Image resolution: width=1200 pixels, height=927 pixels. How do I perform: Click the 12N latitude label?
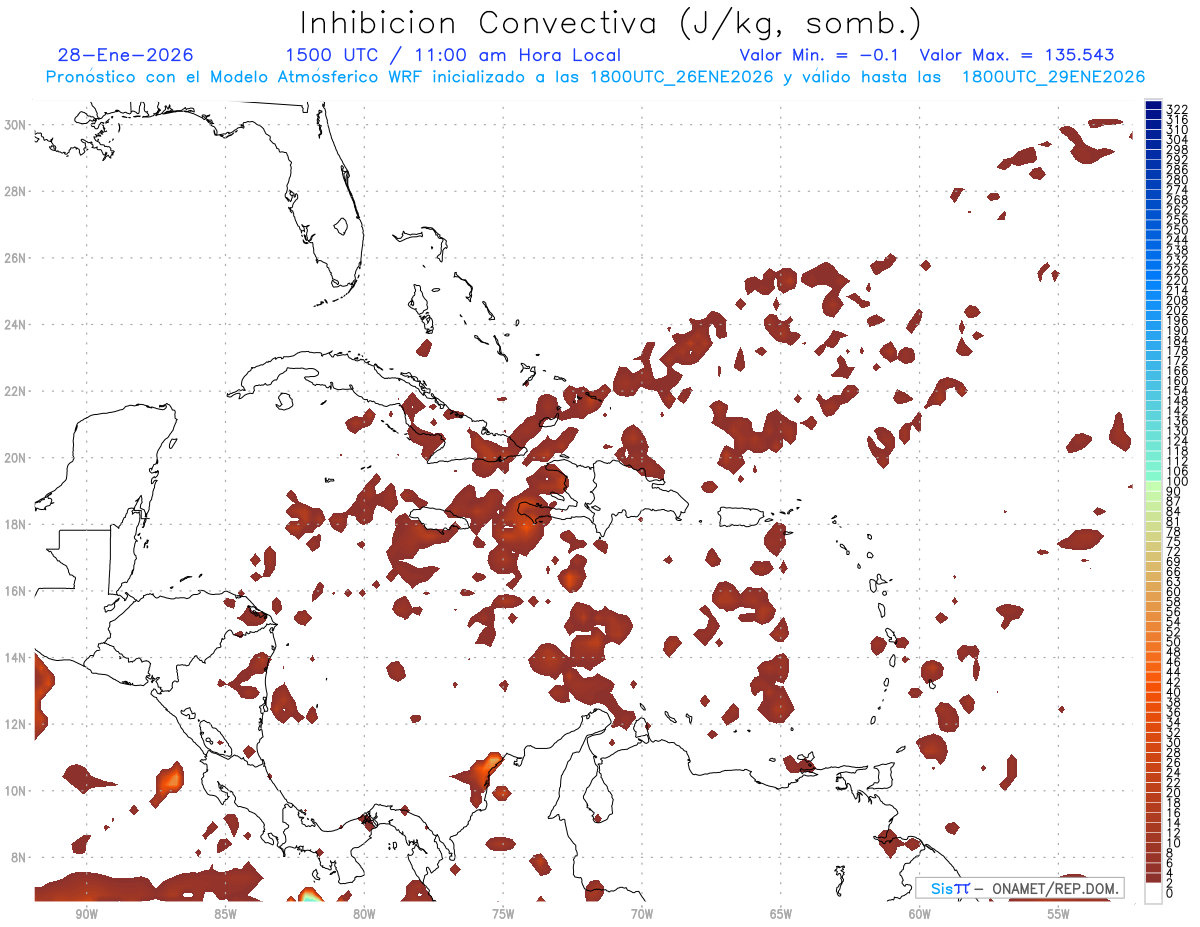click(17, 724)
